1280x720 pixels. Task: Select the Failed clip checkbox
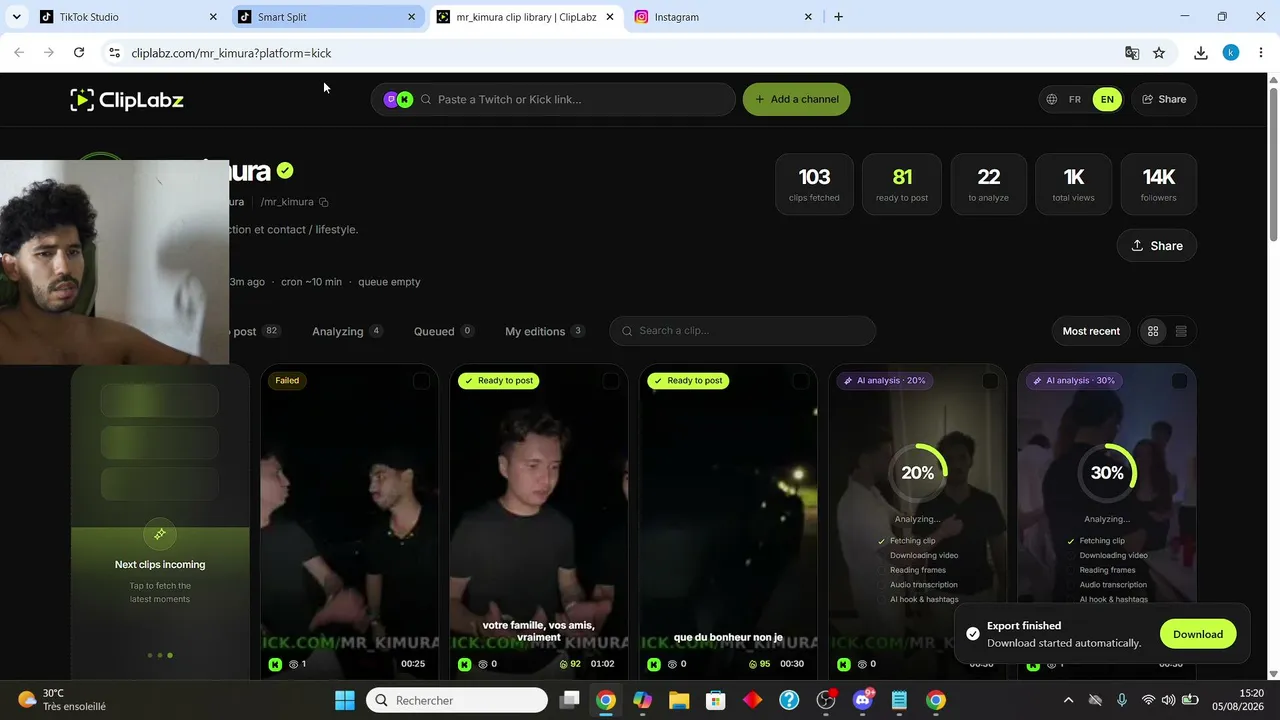coord(421,381)
